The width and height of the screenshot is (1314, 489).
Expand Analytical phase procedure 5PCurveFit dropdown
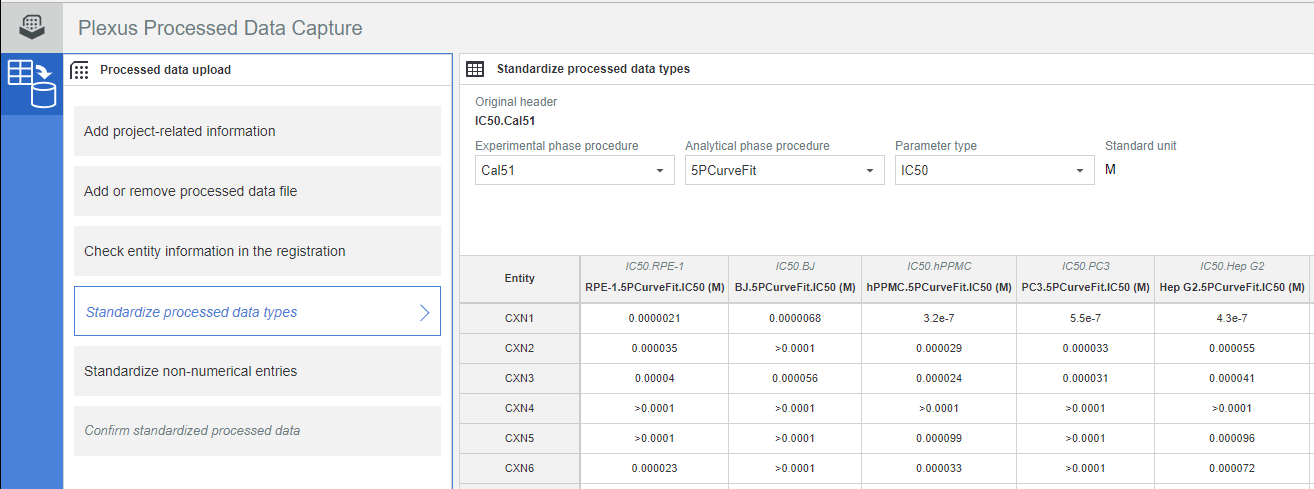coord(785,171)
